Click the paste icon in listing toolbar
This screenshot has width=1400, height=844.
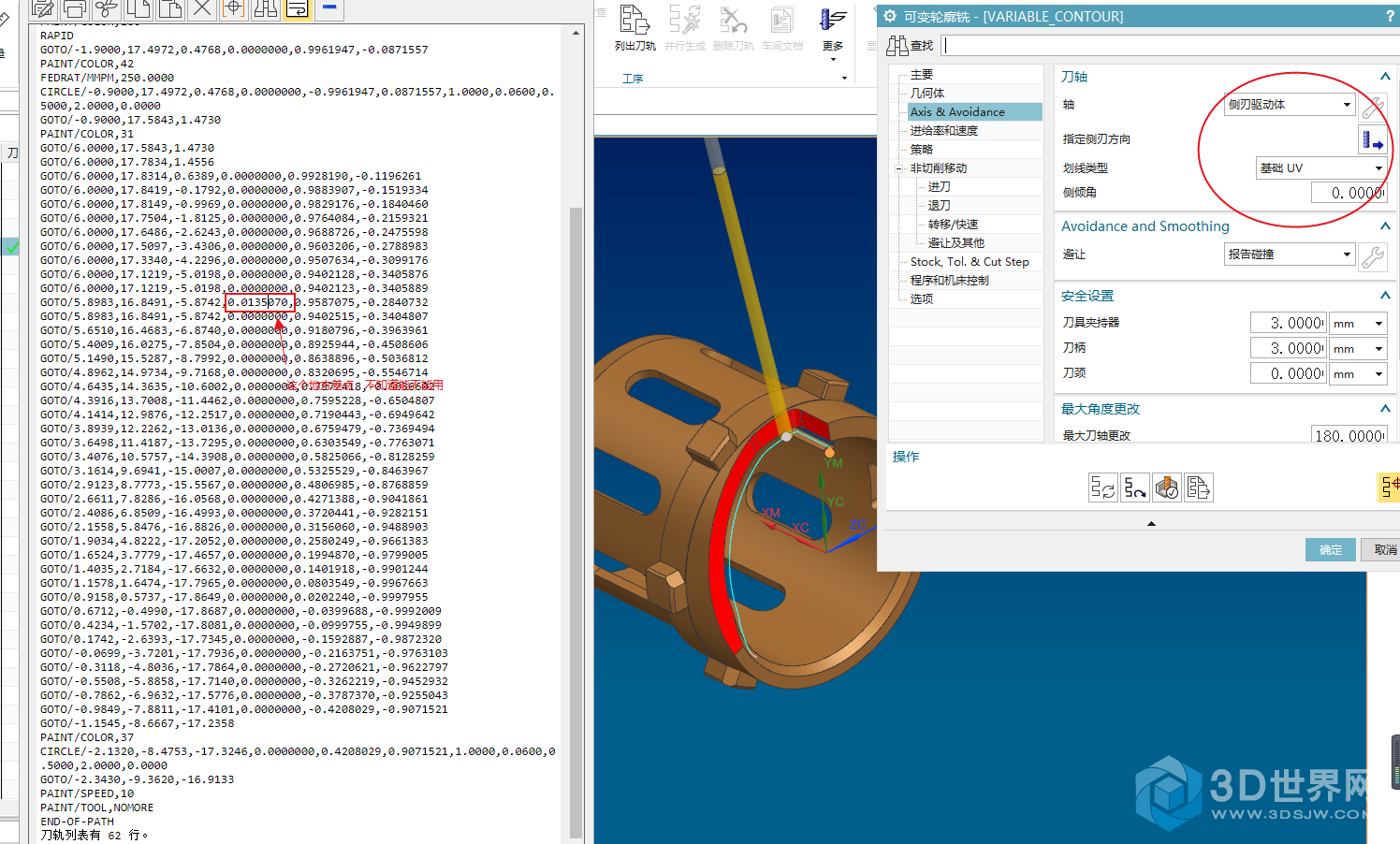170,9
